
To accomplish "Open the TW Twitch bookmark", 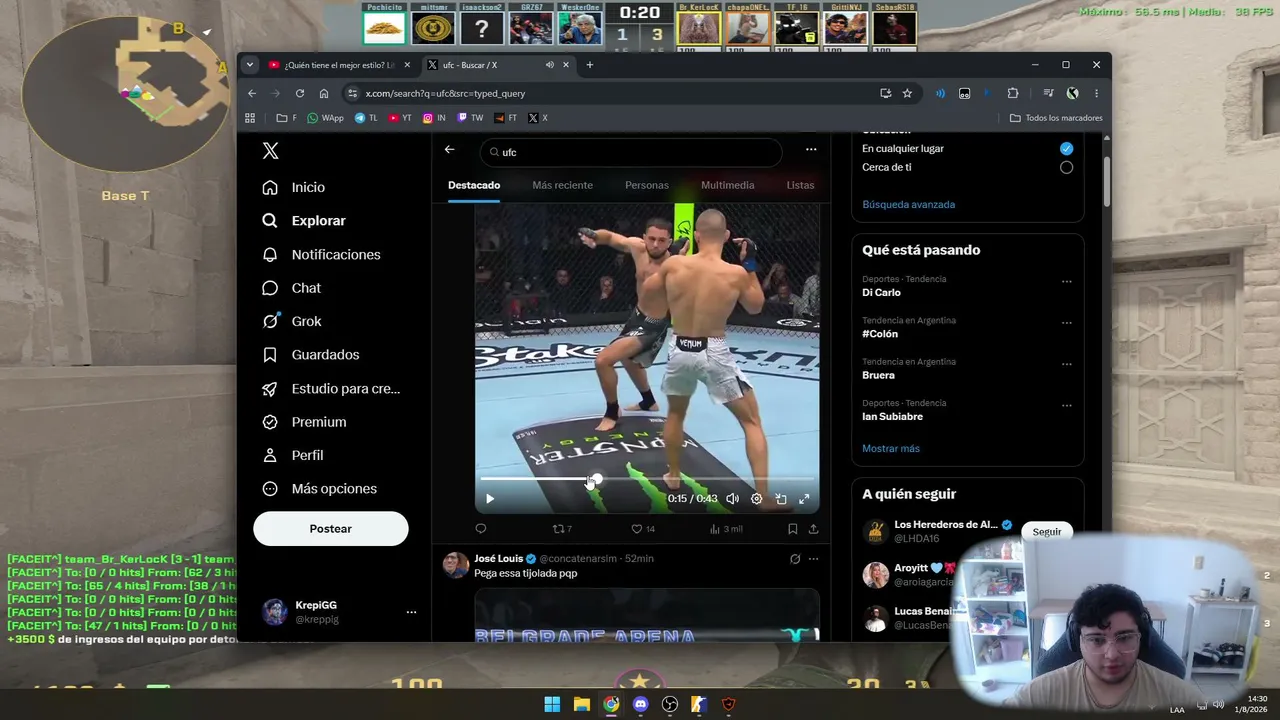I will coord(470,118).
